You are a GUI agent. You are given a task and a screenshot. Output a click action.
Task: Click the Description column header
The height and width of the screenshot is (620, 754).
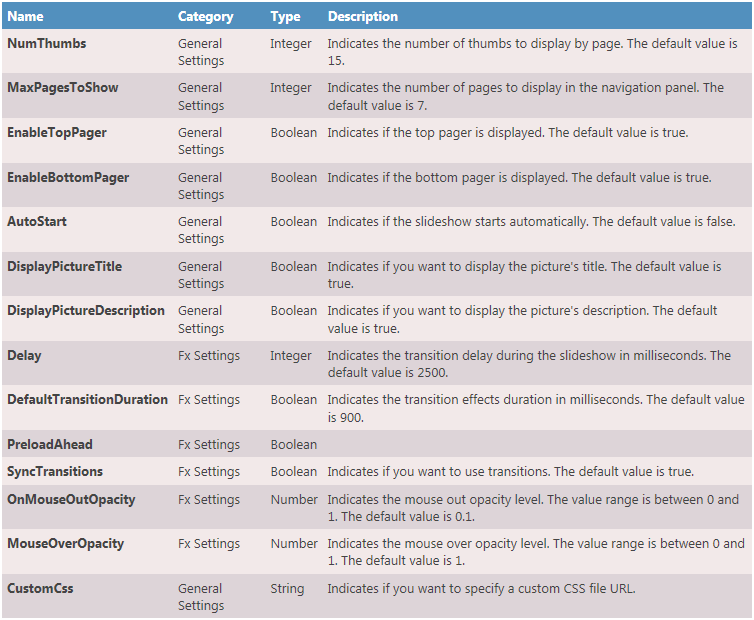pyautogui.click(x=362, y=16)
